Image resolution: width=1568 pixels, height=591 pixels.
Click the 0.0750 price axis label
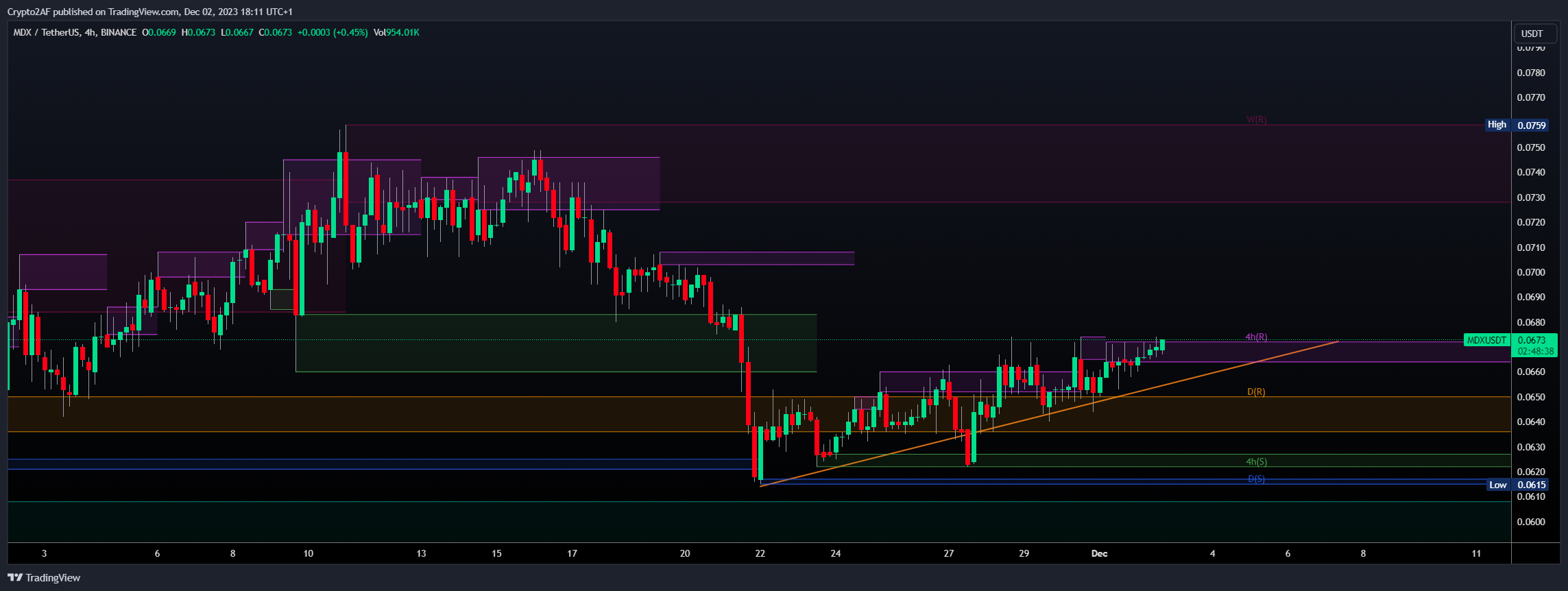coord(1531,147)
